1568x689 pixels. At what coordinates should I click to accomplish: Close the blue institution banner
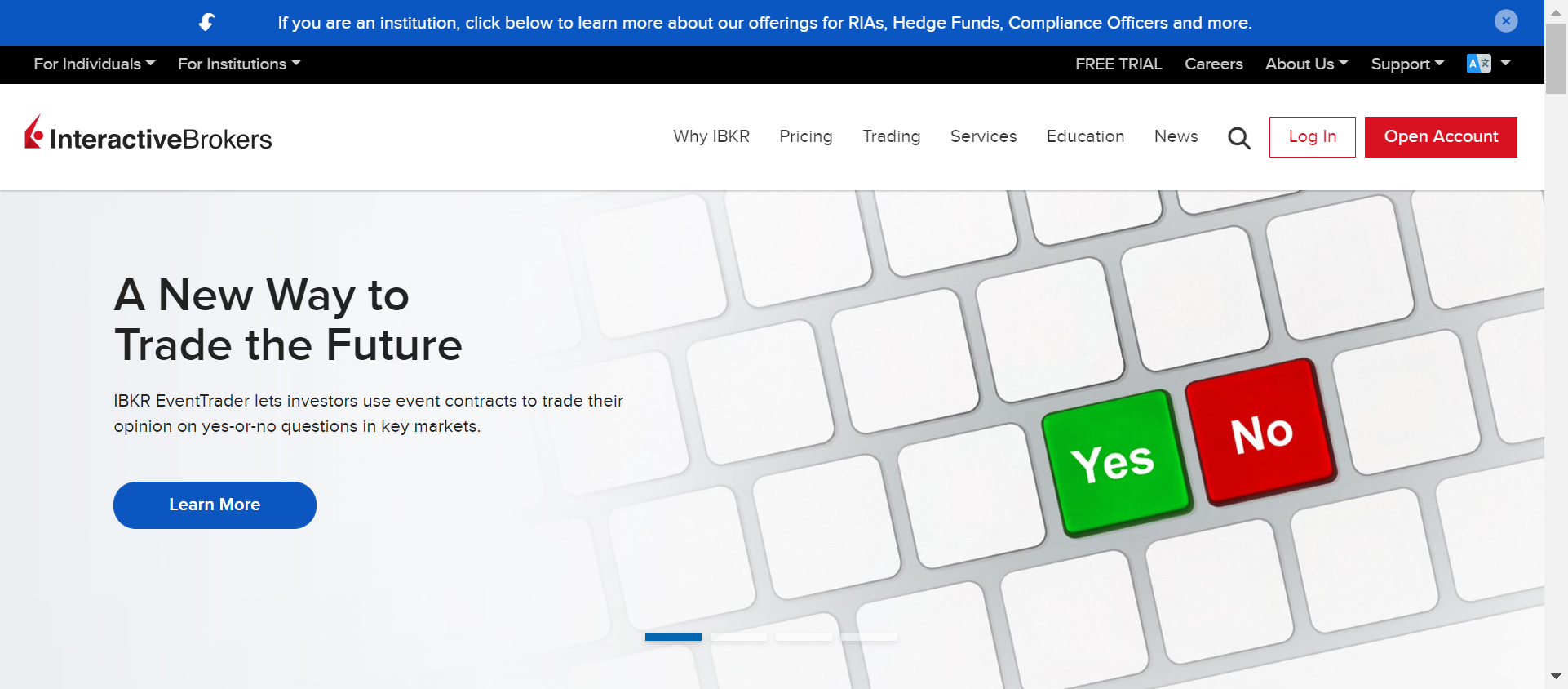pyautogui.click(x=1506, y=21)
